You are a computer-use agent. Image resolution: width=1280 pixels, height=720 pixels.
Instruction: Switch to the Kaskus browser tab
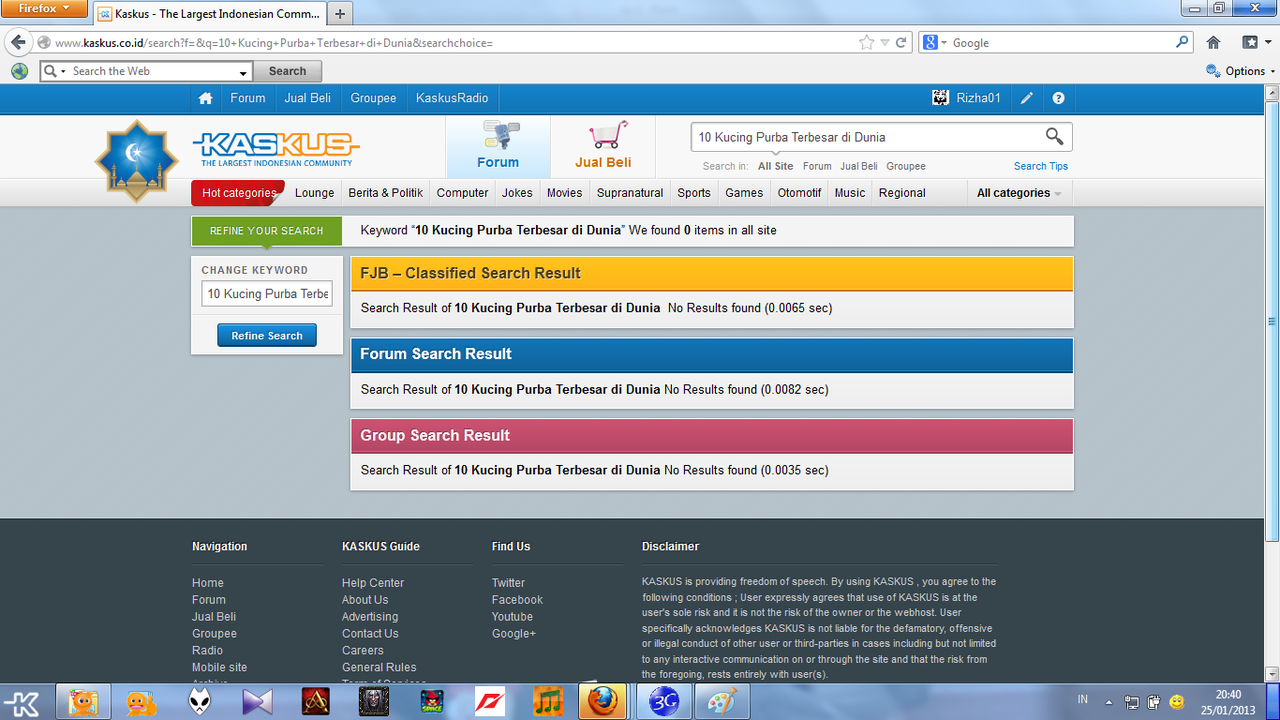(210, 14)
